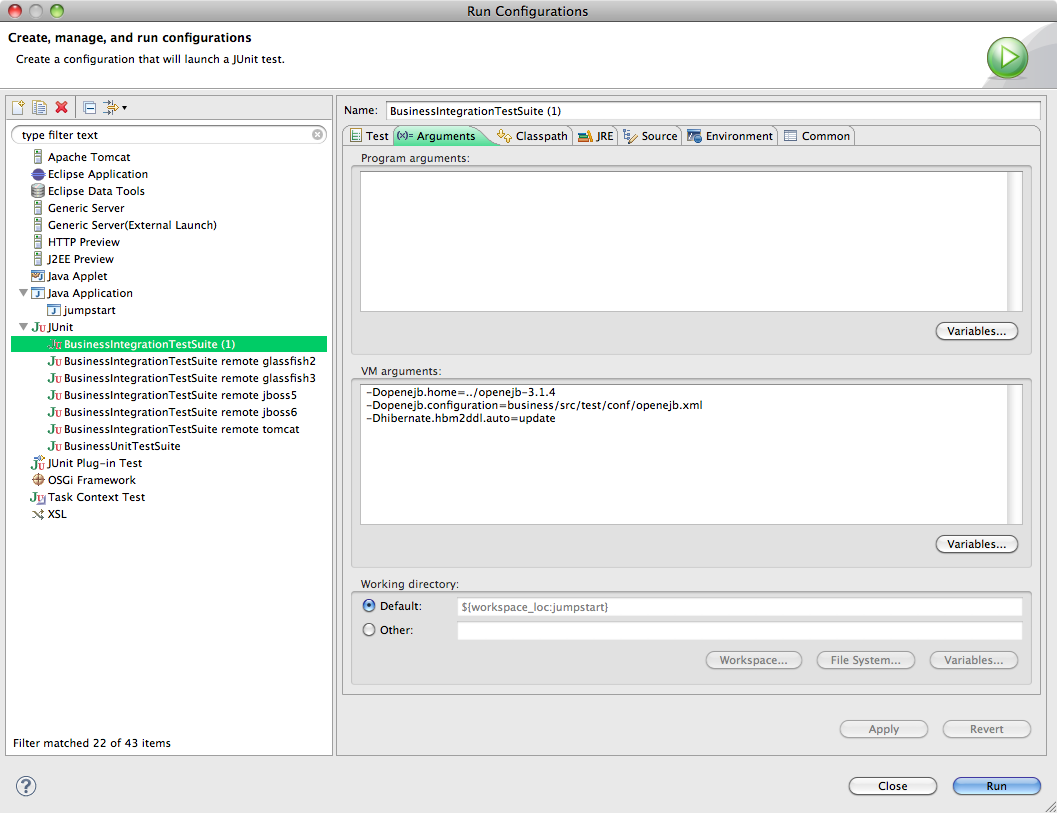The height and width of the screenshot is (813, 1057).
Task: Switch to the Test tab
Action: coord(369,136)
